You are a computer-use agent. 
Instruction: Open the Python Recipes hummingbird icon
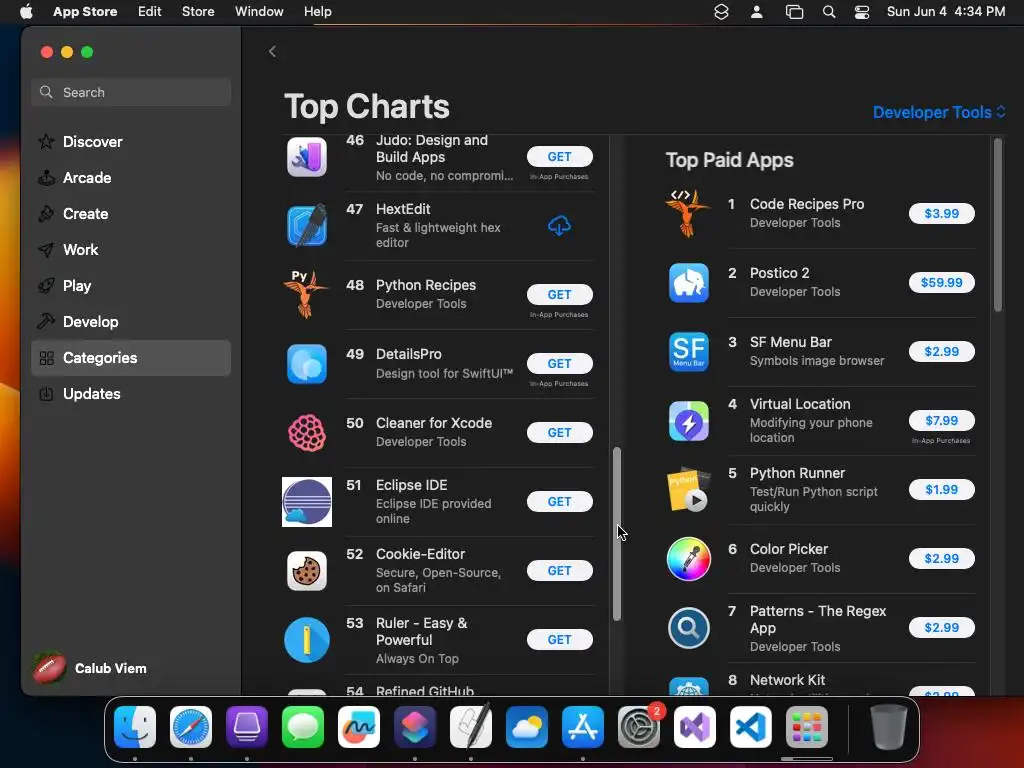coord(306,295)
